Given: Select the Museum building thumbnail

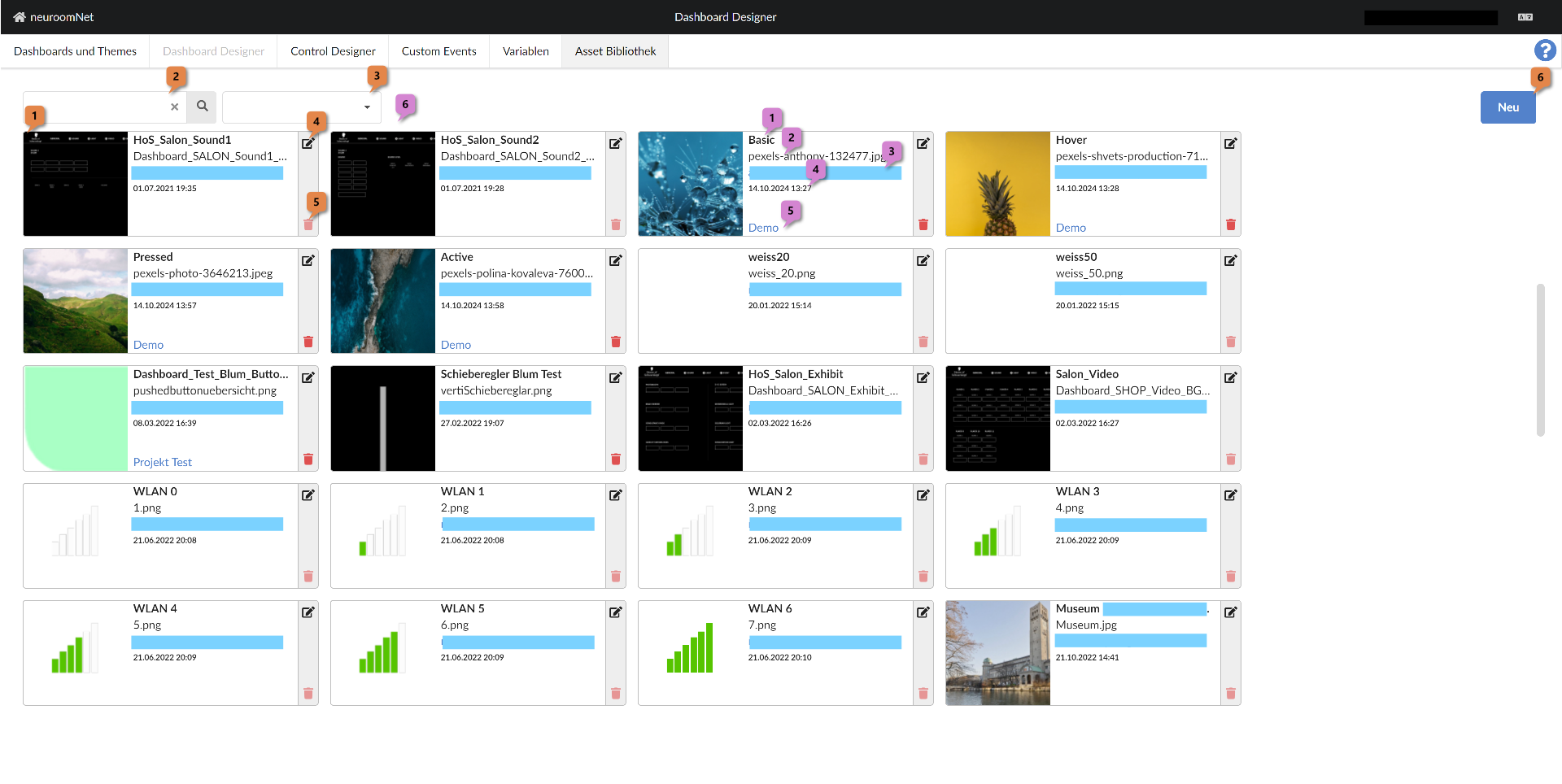Looking at the screenshot, I should tap(998, 653).
